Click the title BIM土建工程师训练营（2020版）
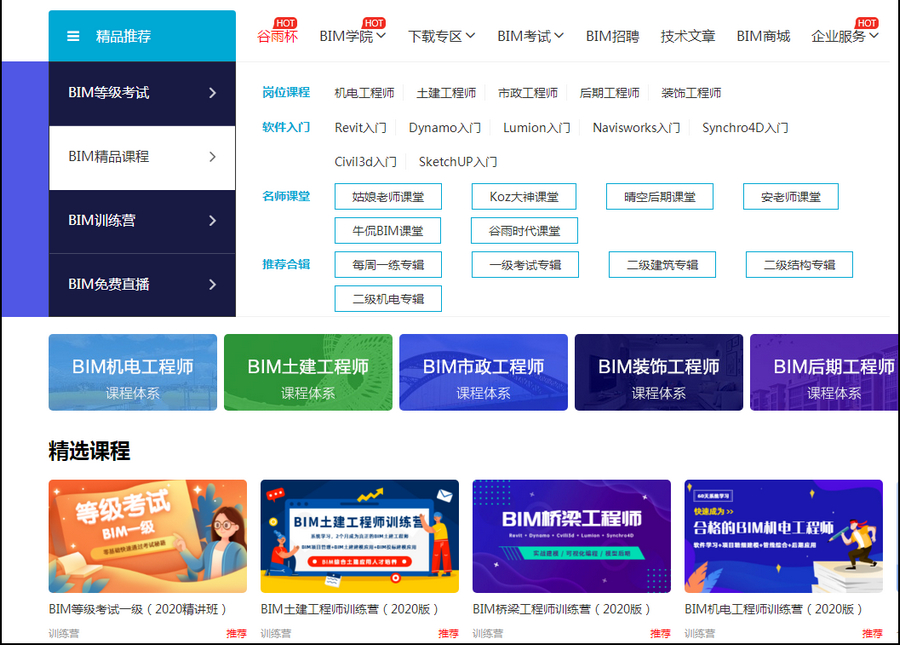This screenshot has height=645, width=900. click(x=350, y=609)
